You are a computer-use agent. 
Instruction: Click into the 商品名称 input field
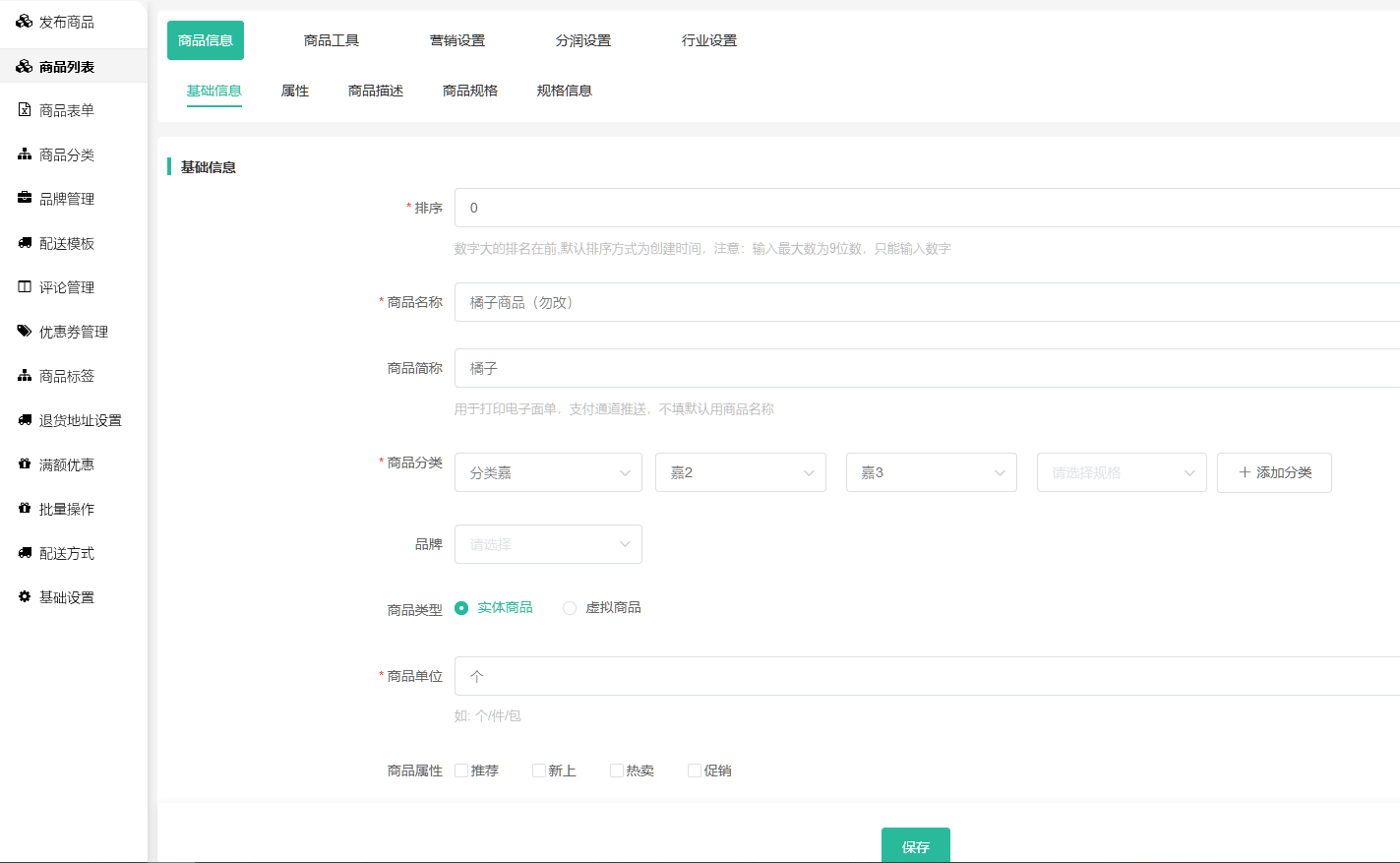point(925,302)
